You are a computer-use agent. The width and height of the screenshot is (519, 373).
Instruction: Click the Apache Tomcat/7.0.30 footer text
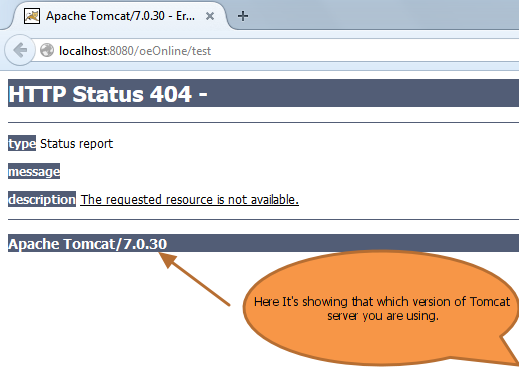87,244
